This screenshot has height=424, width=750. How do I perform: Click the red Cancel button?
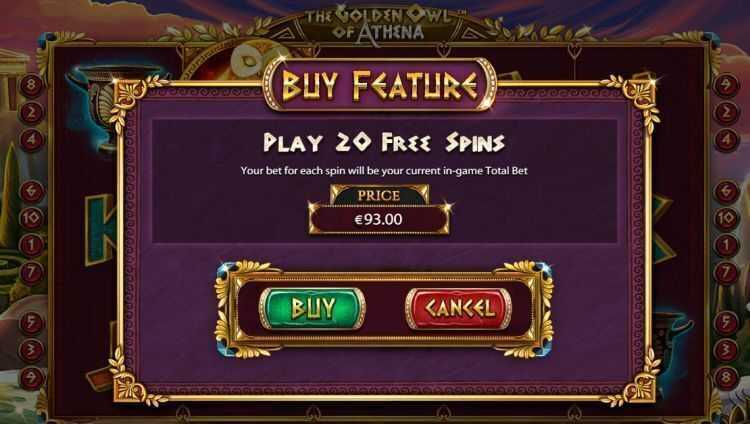coord(459,309)
